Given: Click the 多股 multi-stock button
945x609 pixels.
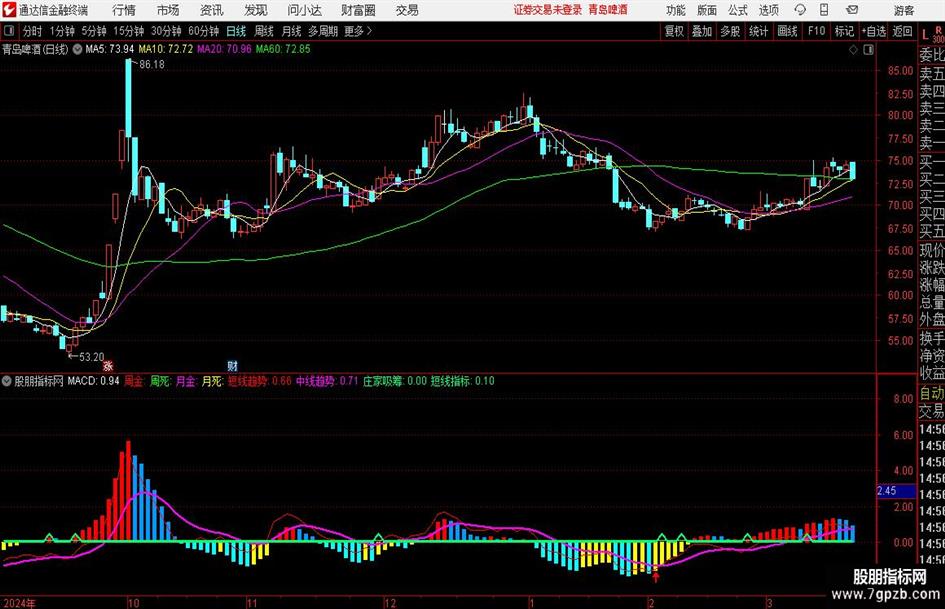Looking at the screenshot, I should [x=730, y=31].
